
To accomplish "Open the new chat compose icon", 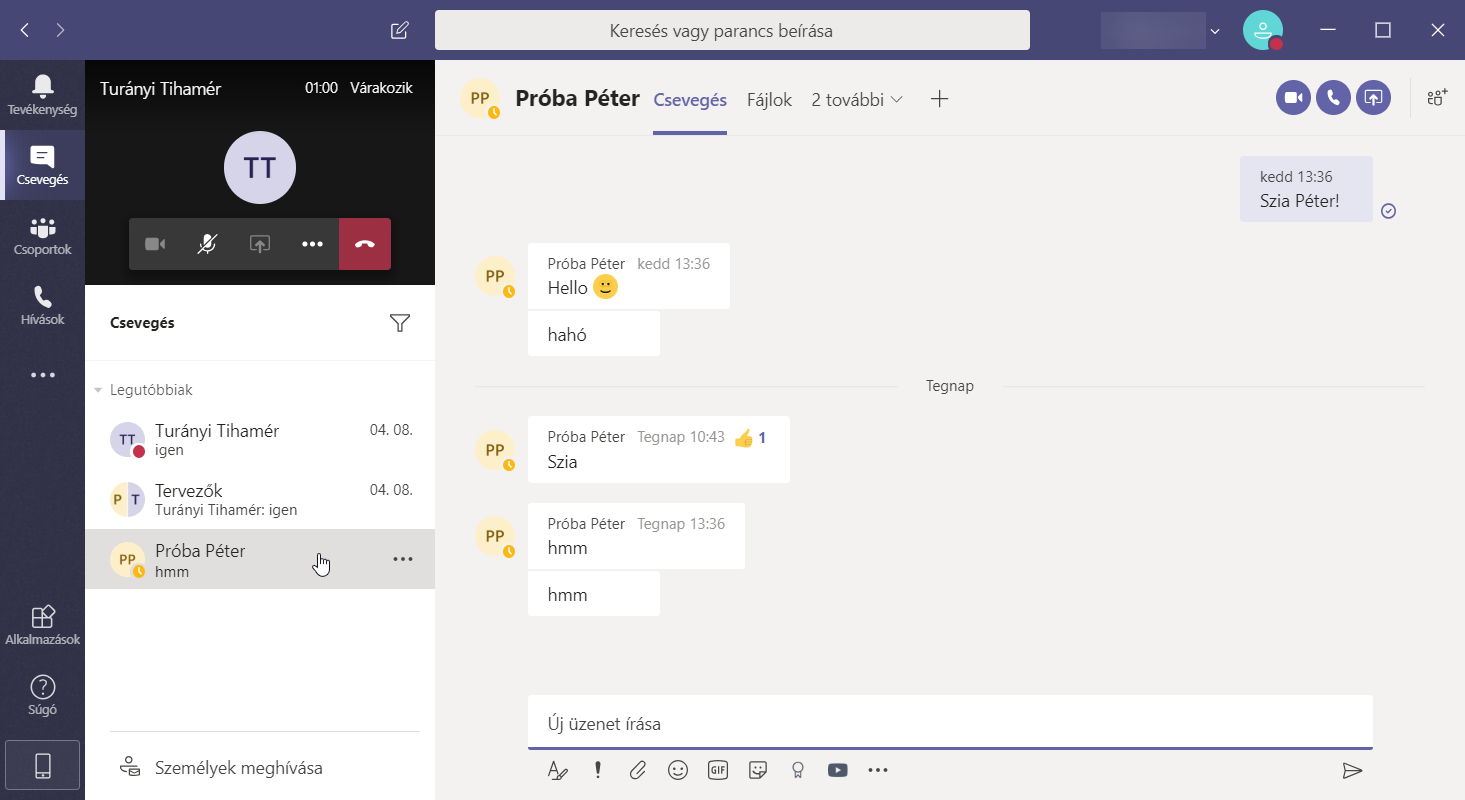I will click(399, 30).
